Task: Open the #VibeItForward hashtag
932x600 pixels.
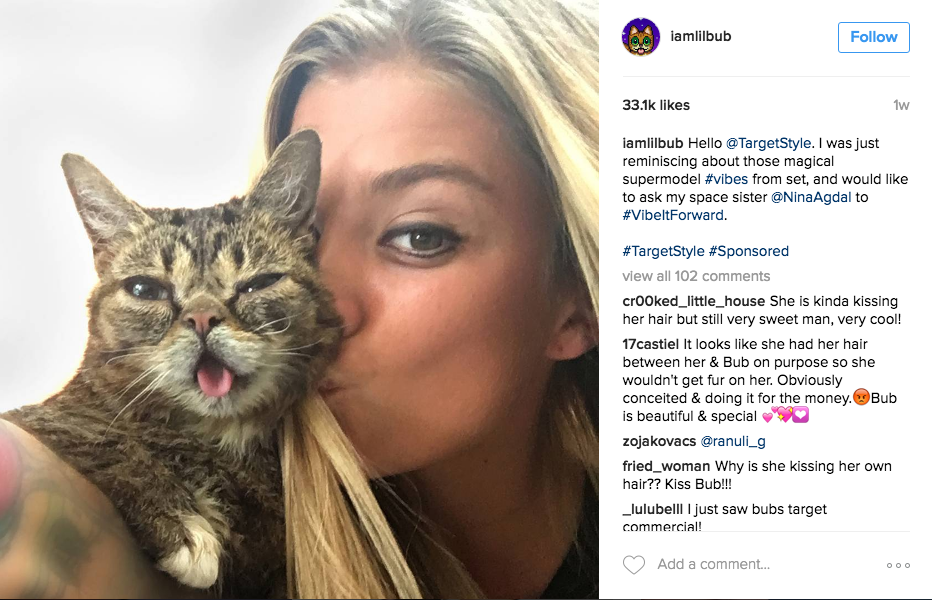Action: click(673, 215)
